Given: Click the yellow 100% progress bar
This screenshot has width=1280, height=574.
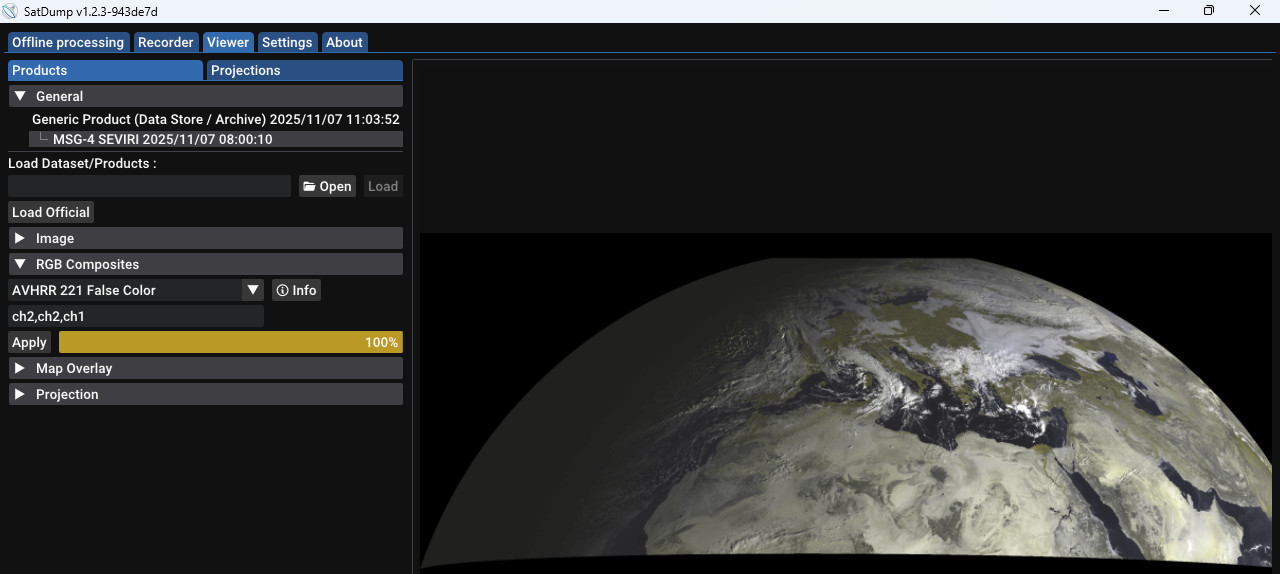Looking at the screenshot, I should click(x=230, y=342).
